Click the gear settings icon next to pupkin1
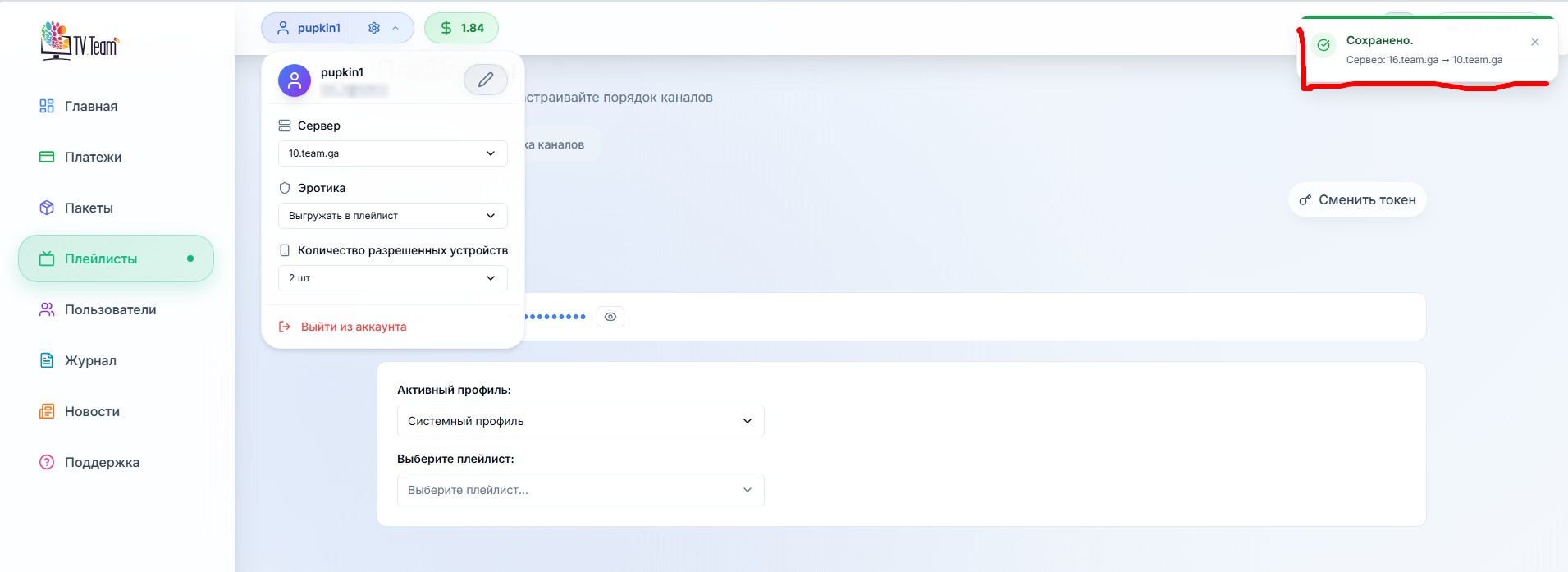This screenshot has width=1568, height=572. tap(374, 28)
